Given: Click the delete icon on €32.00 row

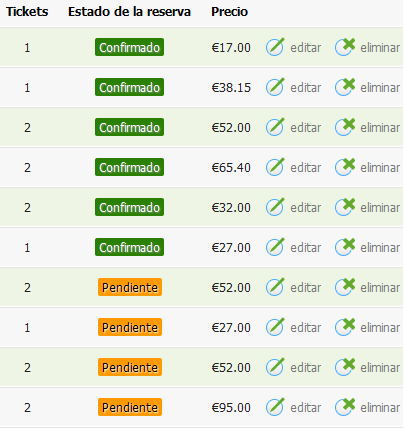Looking at the screenshot, I should (345, 207).
